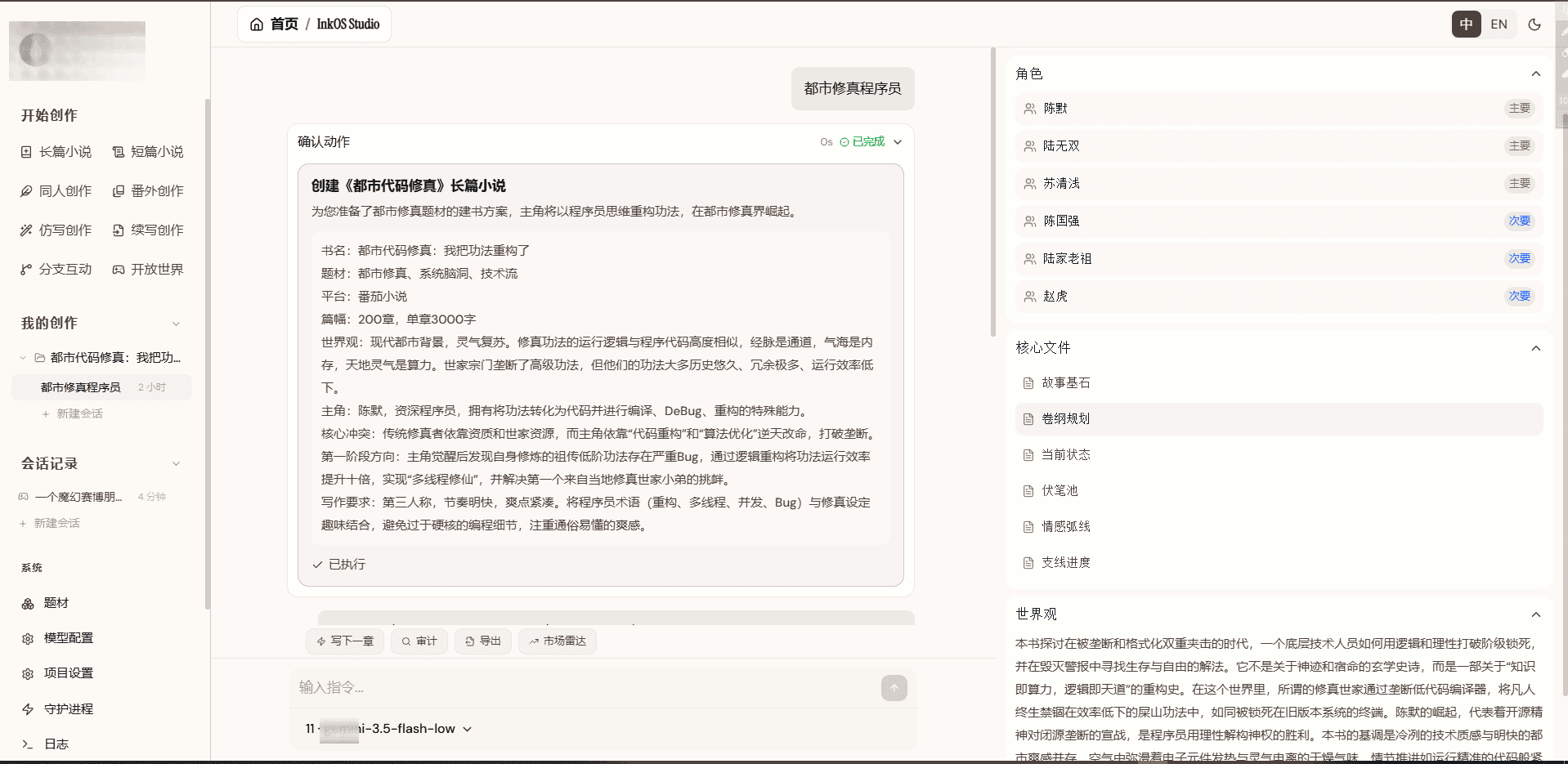Click chat panel vertical scrollbar

[993, 192]
